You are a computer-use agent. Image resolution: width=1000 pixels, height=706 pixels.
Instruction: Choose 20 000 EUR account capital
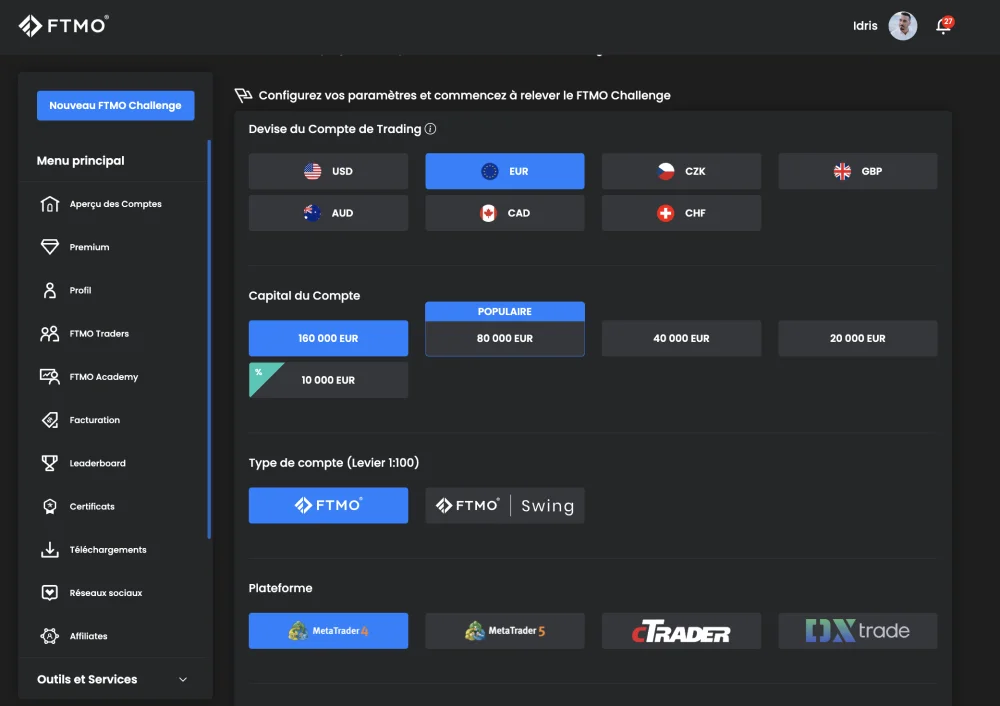(x=858, y=338)
